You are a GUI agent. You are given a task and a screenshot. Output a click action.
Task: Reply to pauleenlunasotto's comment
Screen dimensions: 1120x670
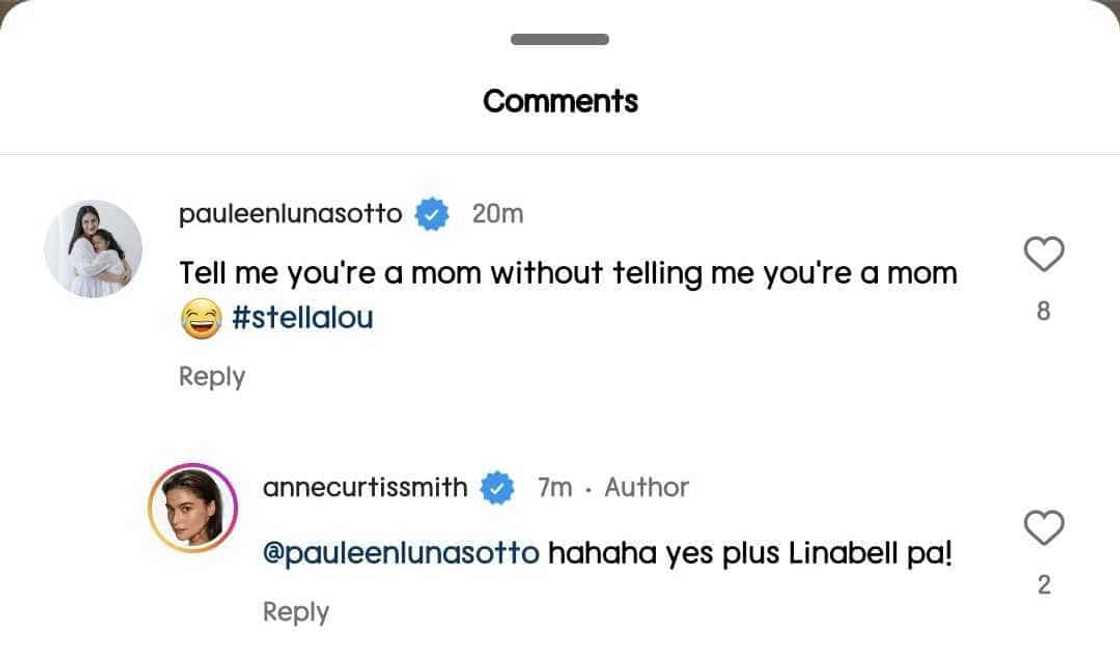pyautogui.click(x=212, y=377)
